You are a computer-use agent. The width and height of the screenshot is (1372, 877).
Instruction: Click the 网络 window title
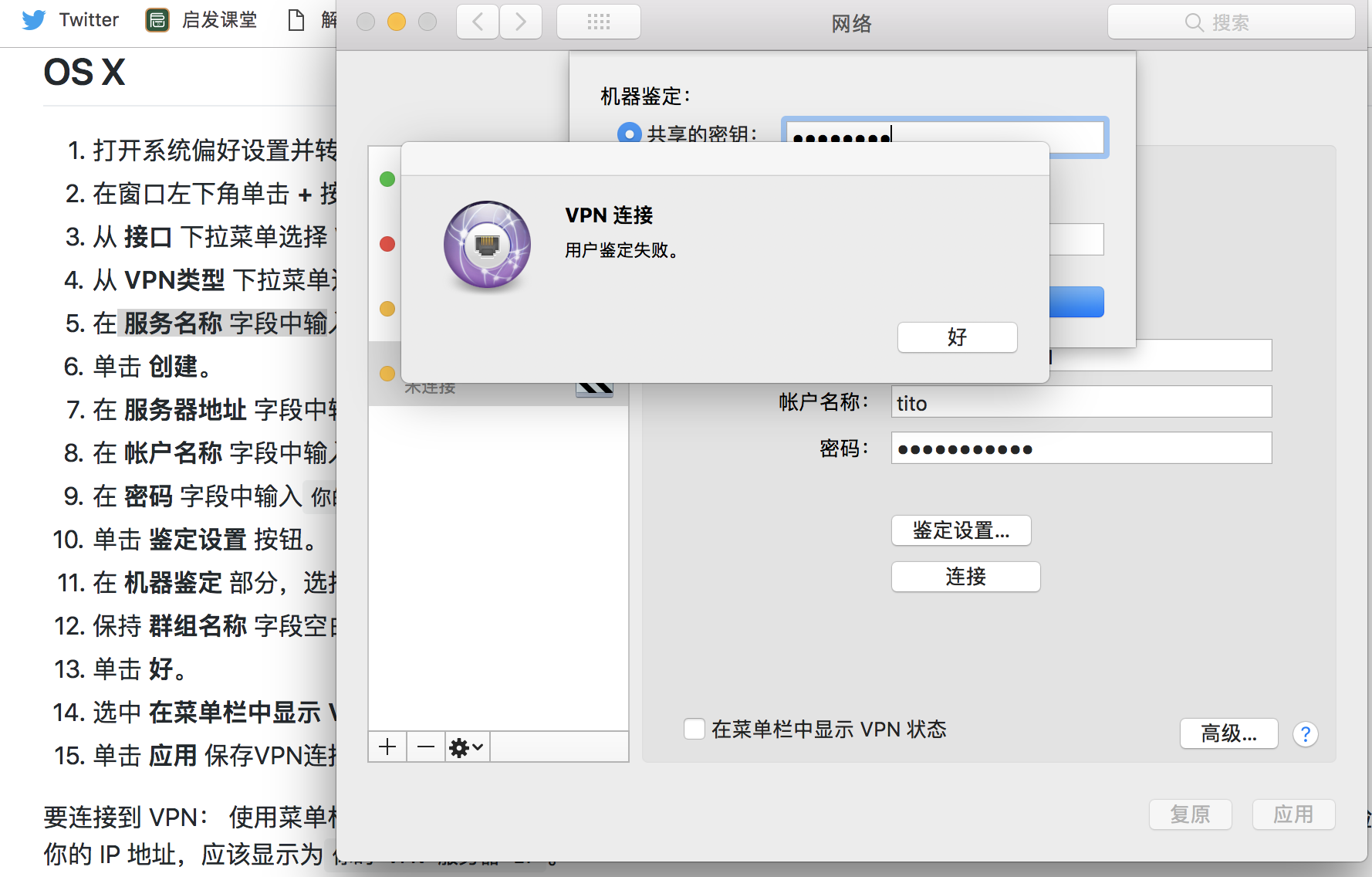(852, 23)
